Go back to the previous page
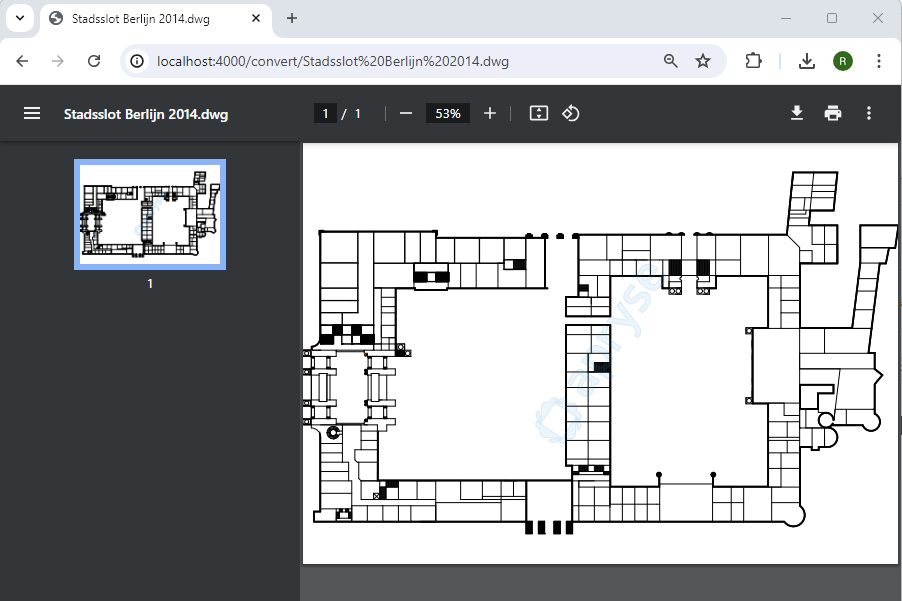 [x=22, y=61]
